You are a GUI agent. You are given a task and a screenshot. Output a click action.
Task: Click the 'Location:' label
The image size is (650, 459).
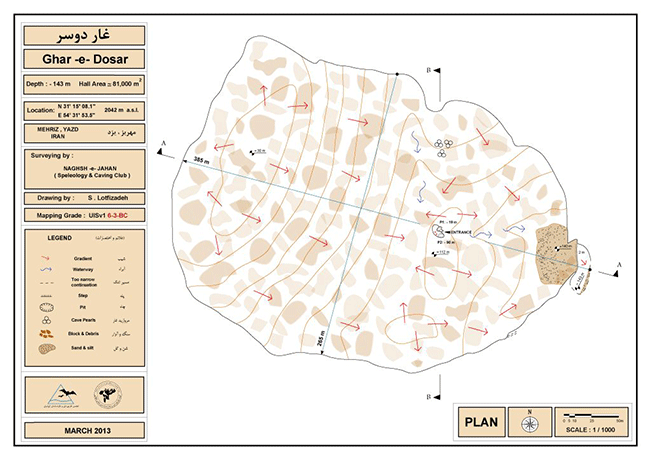click(41, 110)
